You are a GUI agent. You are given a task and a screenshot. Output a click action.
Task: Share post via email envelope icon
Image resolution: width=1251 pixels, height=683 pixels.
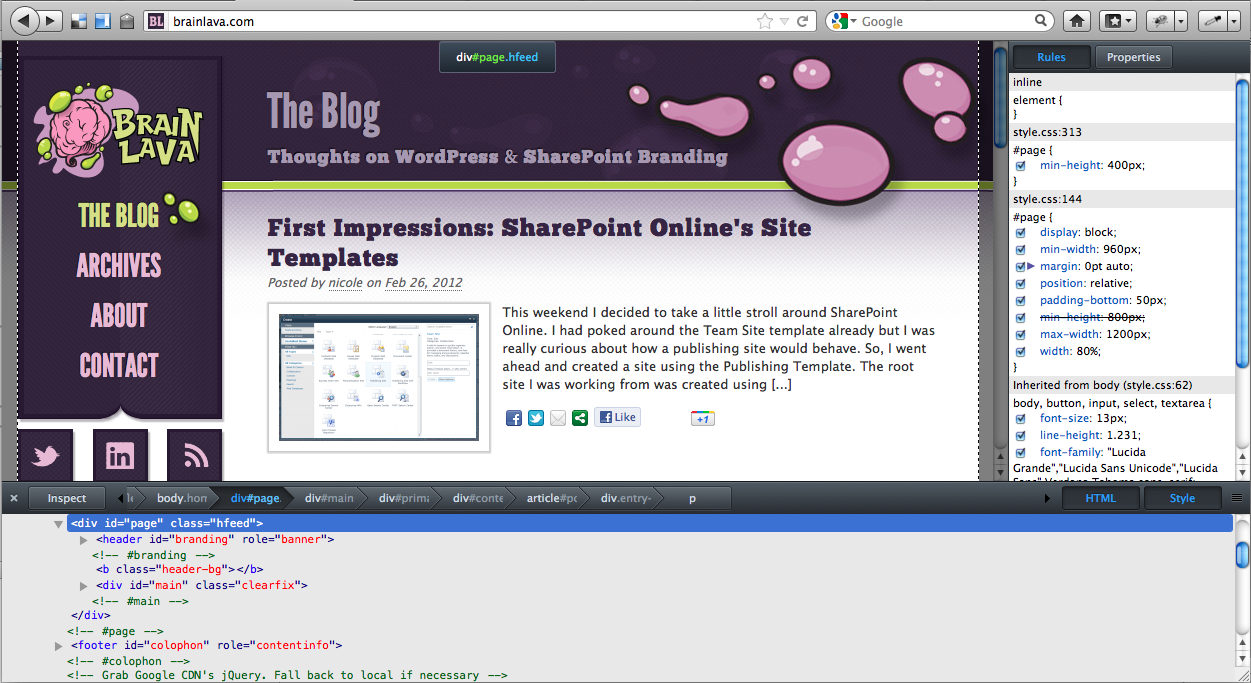pyautogui.click(x=558, y=418)
